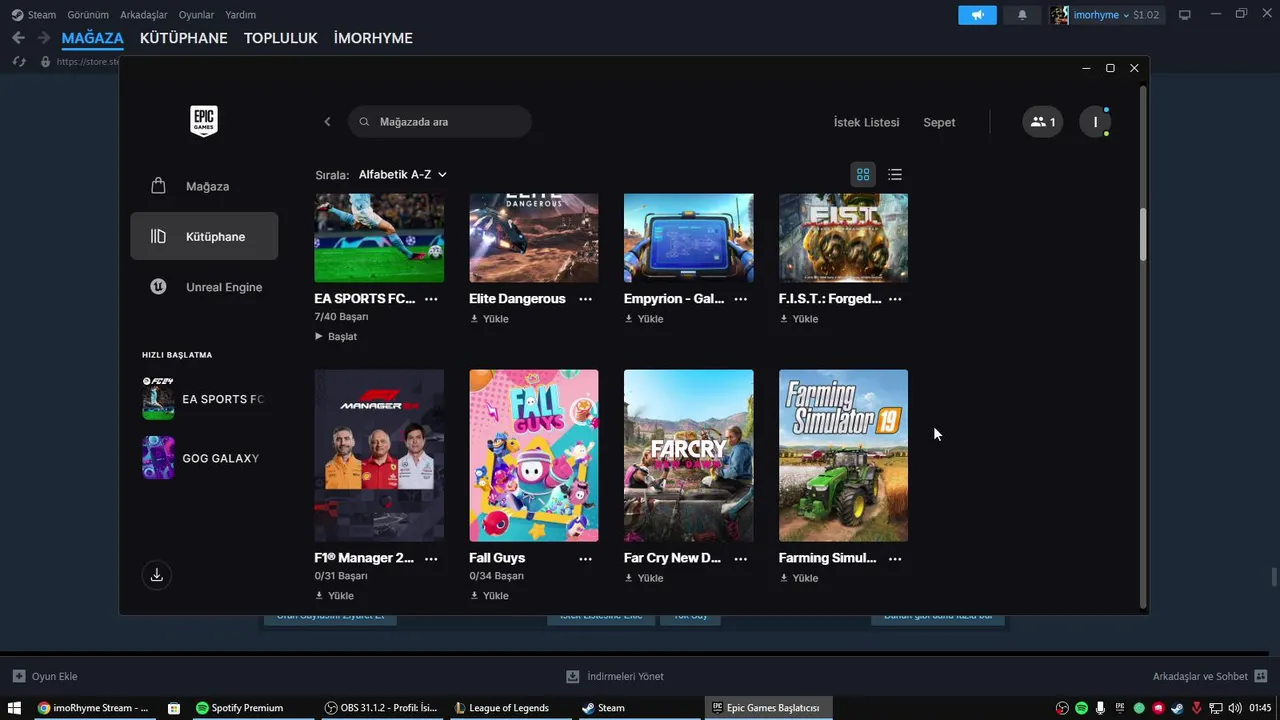The width and height of the screenshot is (1280, 720).
Task: Open the Arkadaşlar menu in Steam
Action: tap(144, 15)
